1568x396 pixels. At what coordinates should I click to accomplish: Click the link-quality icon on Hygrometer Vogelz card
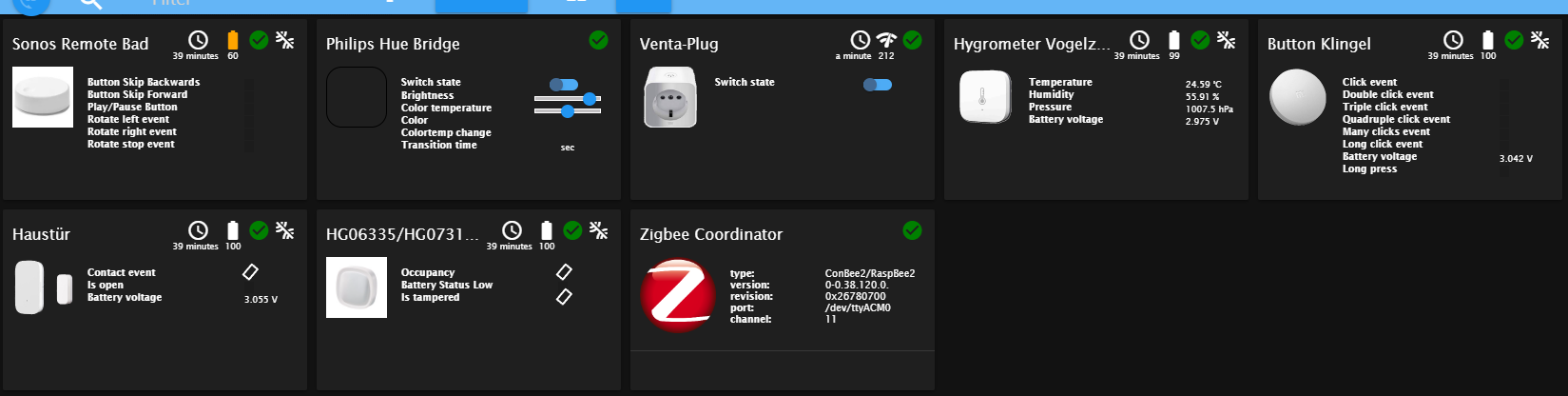click(1226, 40)
